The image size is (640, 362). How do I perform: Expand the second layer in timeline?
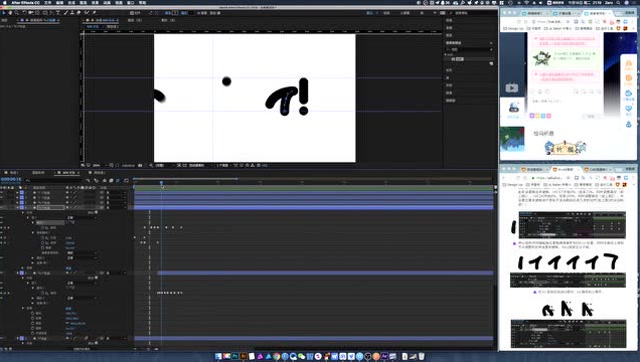17,198
